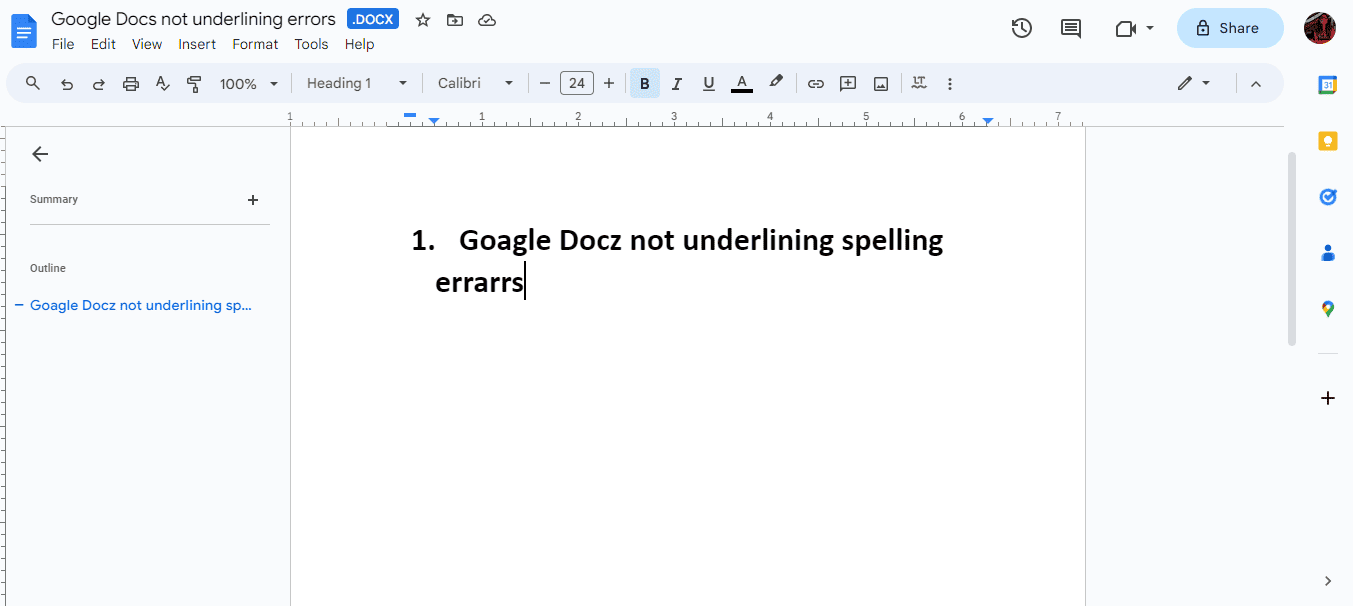
Task: Open spelling and grammar check icon
Action: [x=162, y=83]
